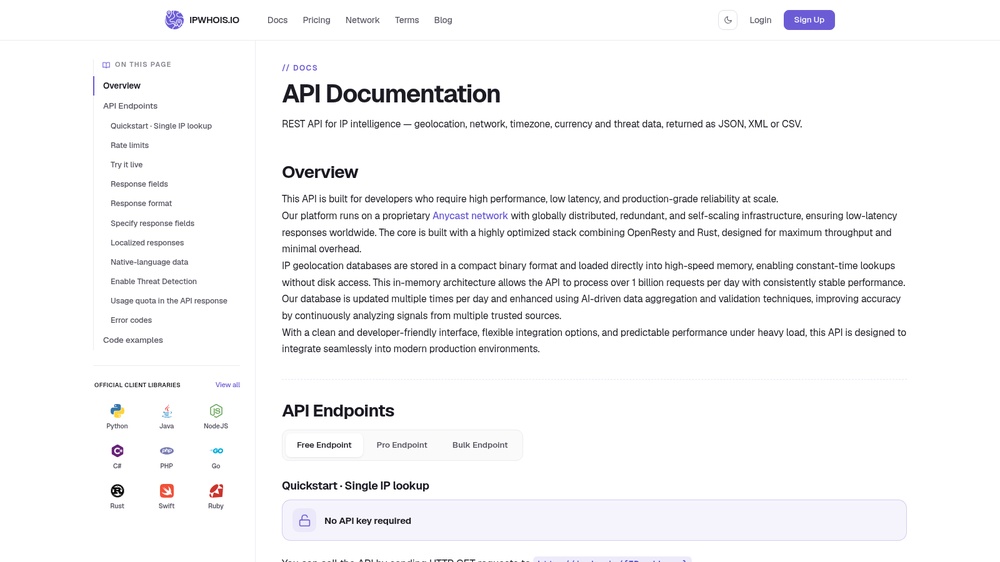1000x562 pixels.
Task: Jump to Native-language data section
Action: pyautogui.click(x=149, y=262)
